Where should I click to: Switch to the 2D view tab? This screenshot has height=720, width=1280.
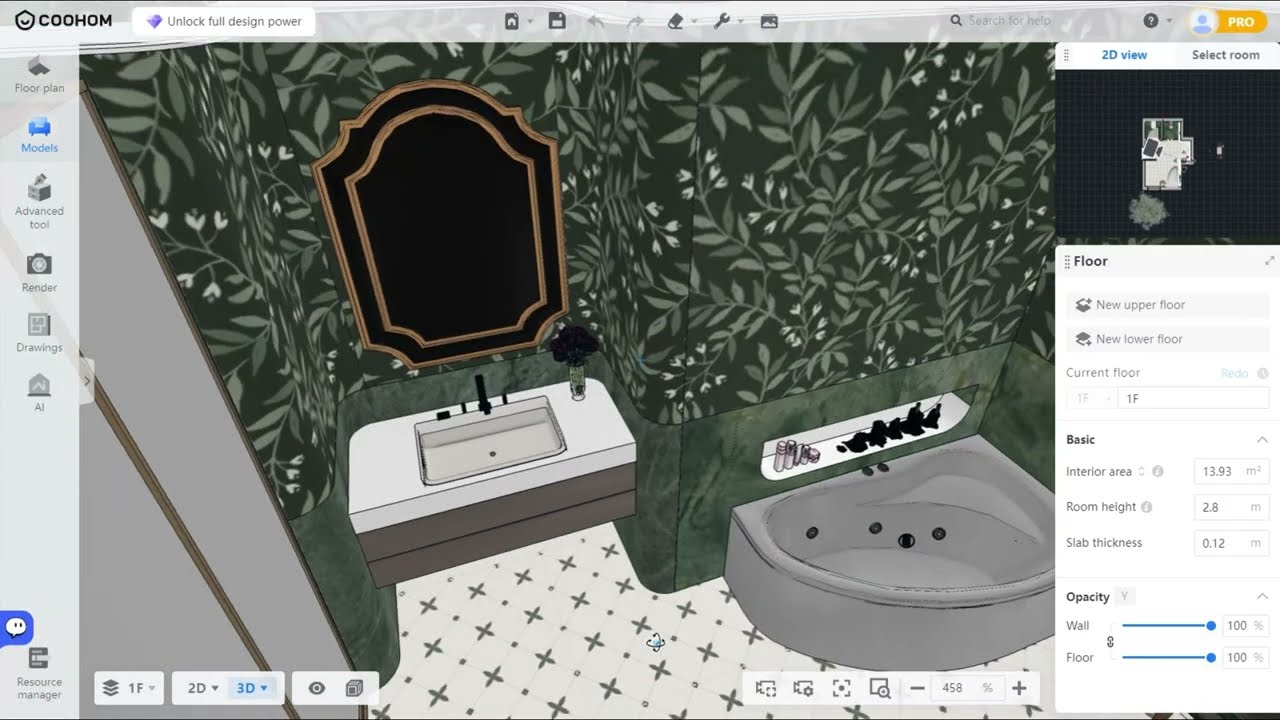pyautogui.click(x=1124, y=55)
